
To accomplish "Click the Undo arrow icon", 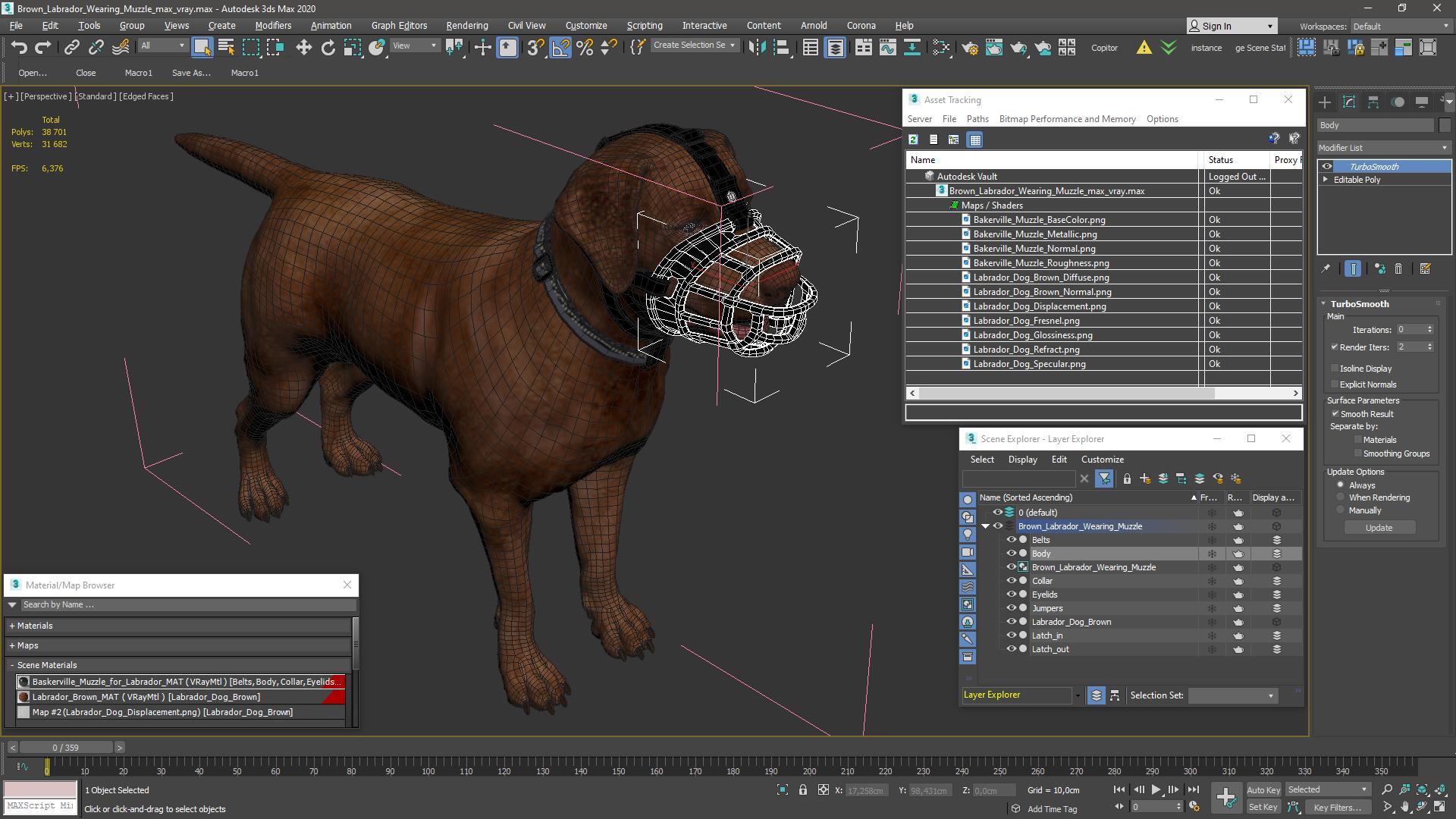I will click(x=19, y=47).
